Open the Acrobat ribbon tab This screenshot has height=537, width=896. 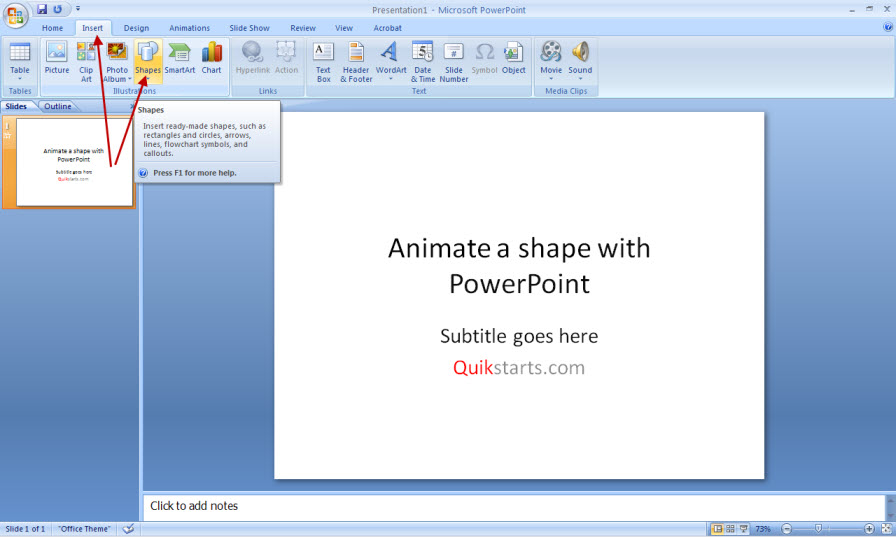pos(387,28)
